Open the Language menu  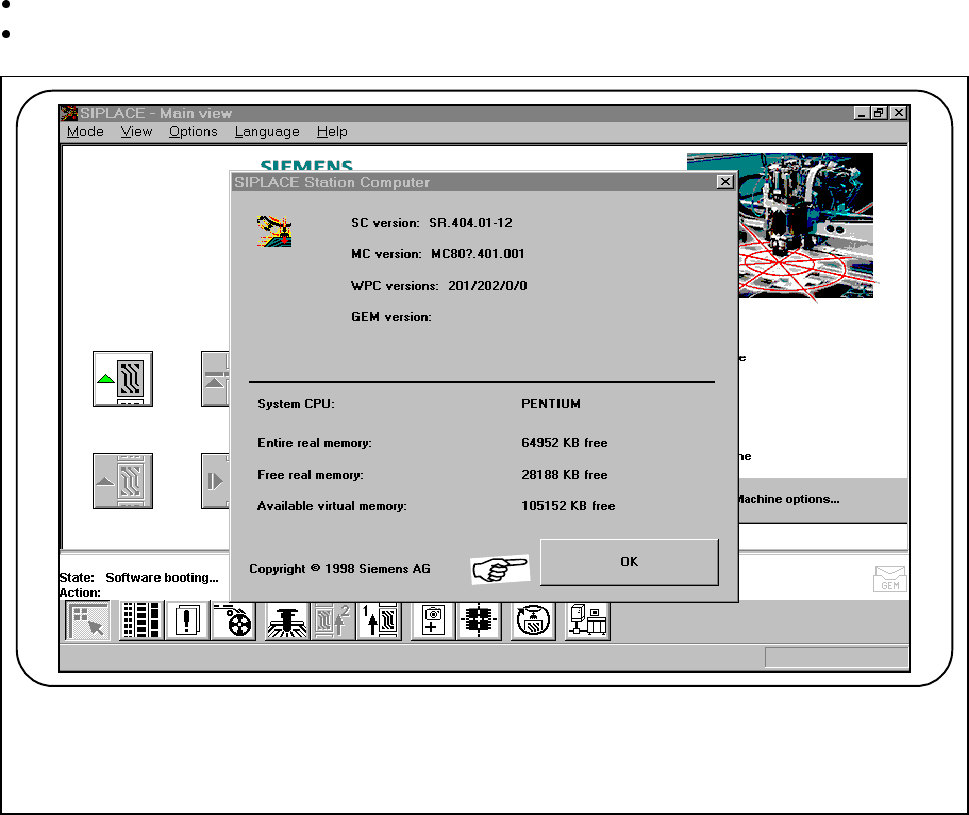pos(267,132)
